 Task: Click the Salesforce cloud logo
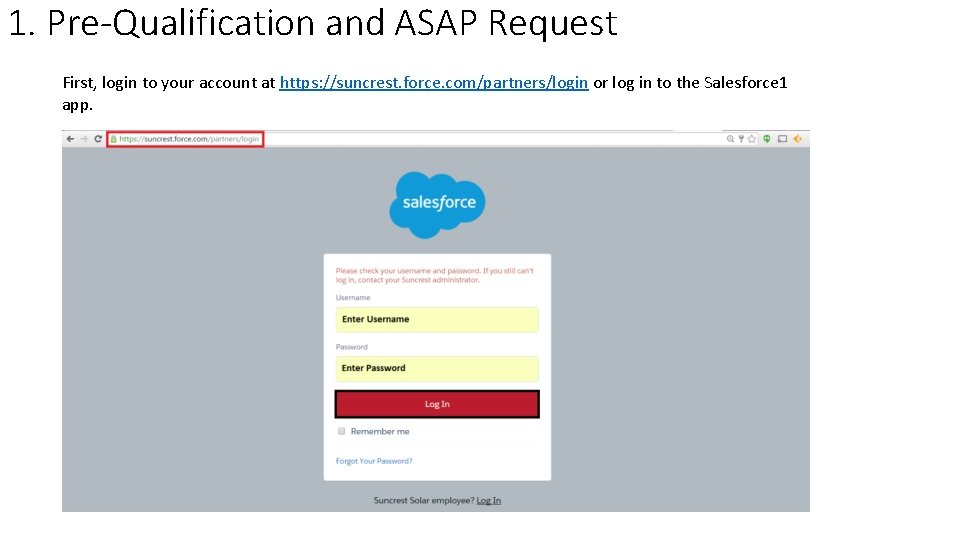(437, 205)
